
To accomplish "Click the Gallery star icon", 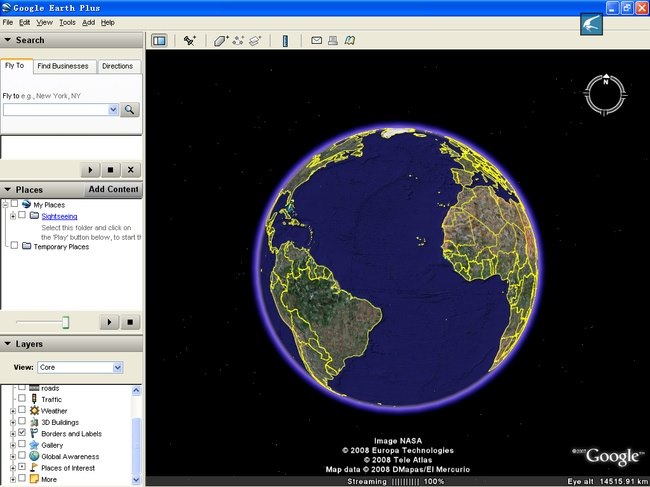I will (x=34, y=445).
